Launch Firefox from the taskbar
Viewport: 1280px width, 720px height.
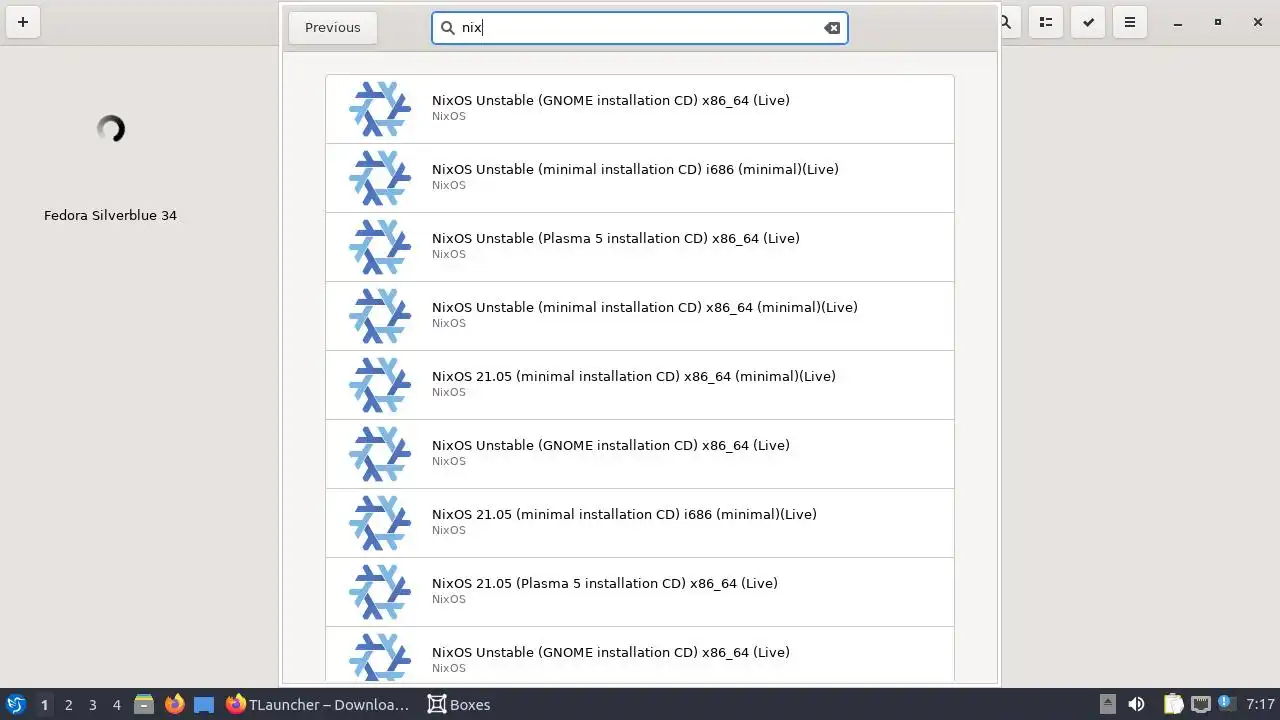pos(174,705)
